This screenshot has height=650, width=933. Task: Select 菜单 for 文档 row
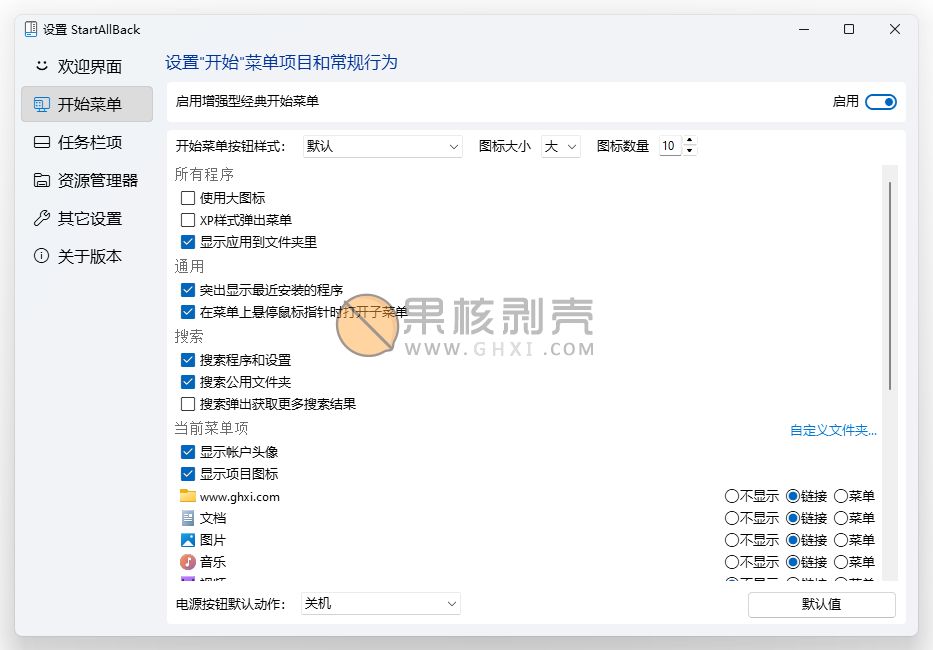coord(841,518)
